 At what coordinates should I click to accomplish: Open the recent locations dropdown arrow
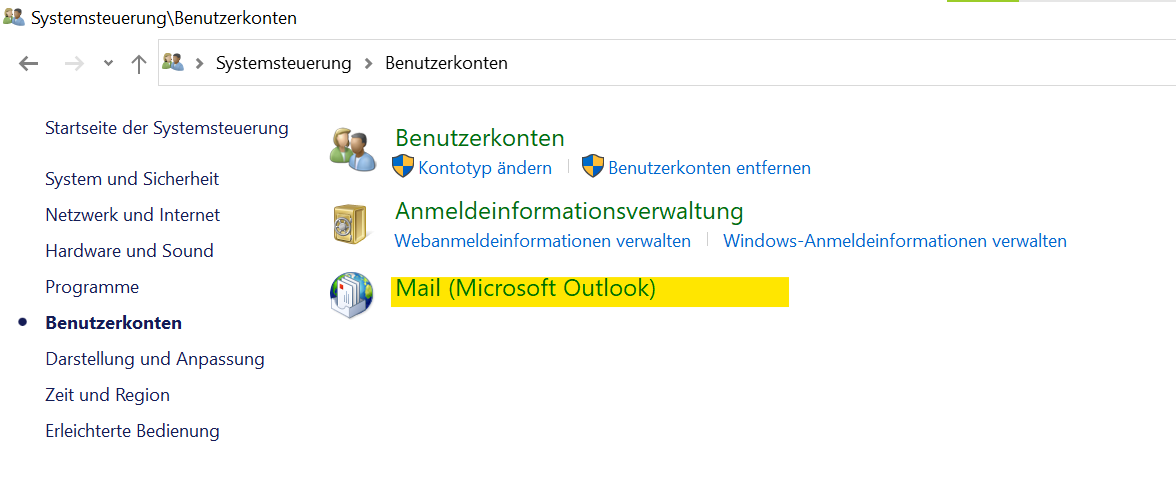click(108, 64)
